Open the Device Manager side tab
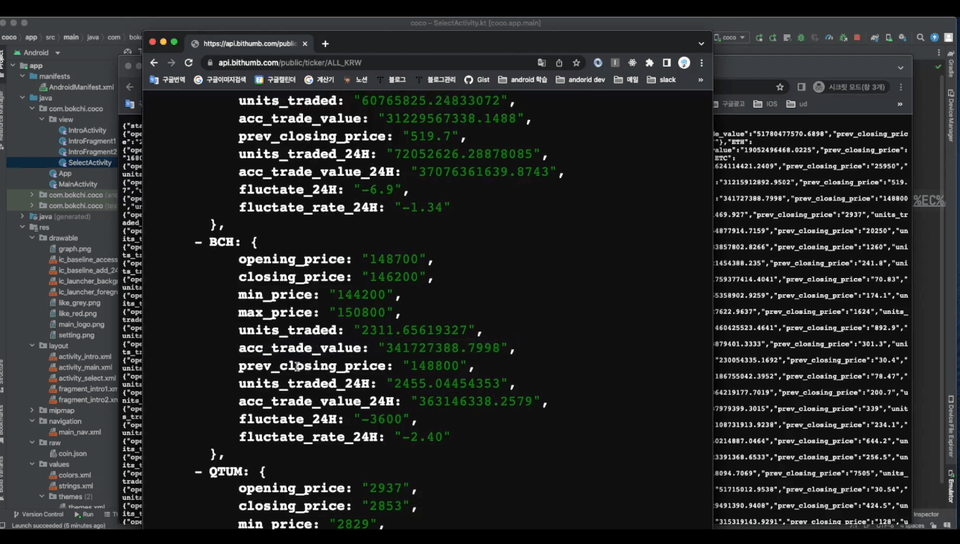 click(951, 114)
